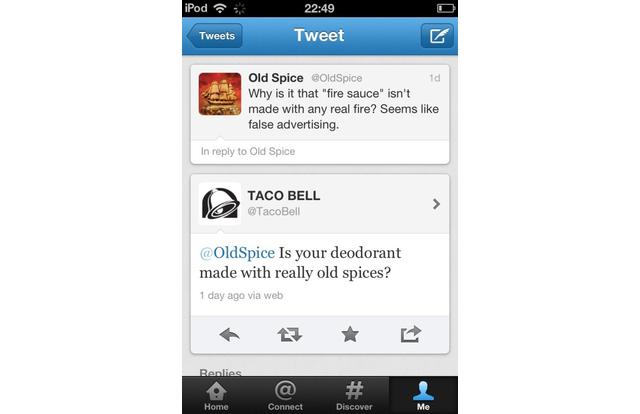Tap the Taco Bell logo avatar
This screenshot has width=640, height=414.
click(220, 204)
